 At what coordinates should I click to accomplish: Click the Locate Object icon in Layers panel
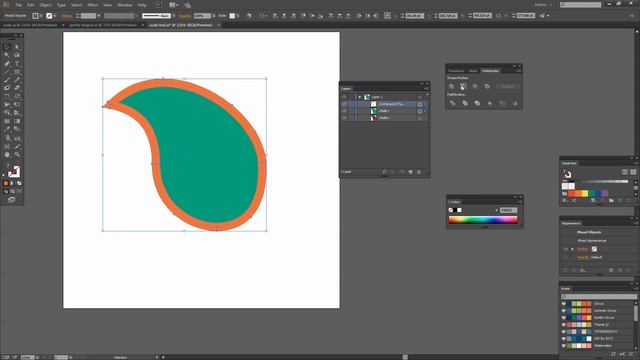(384, 172)
